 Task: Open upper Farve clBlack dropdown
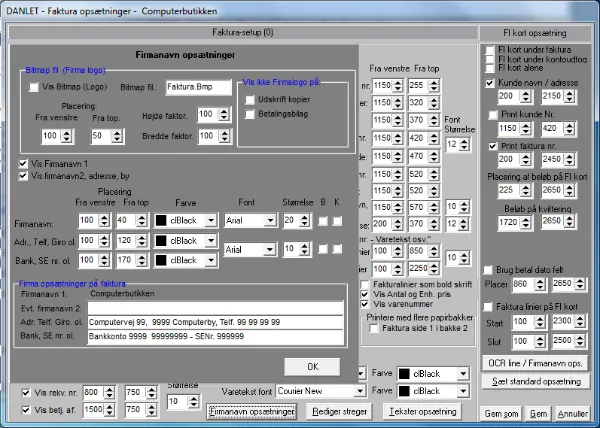463,374
